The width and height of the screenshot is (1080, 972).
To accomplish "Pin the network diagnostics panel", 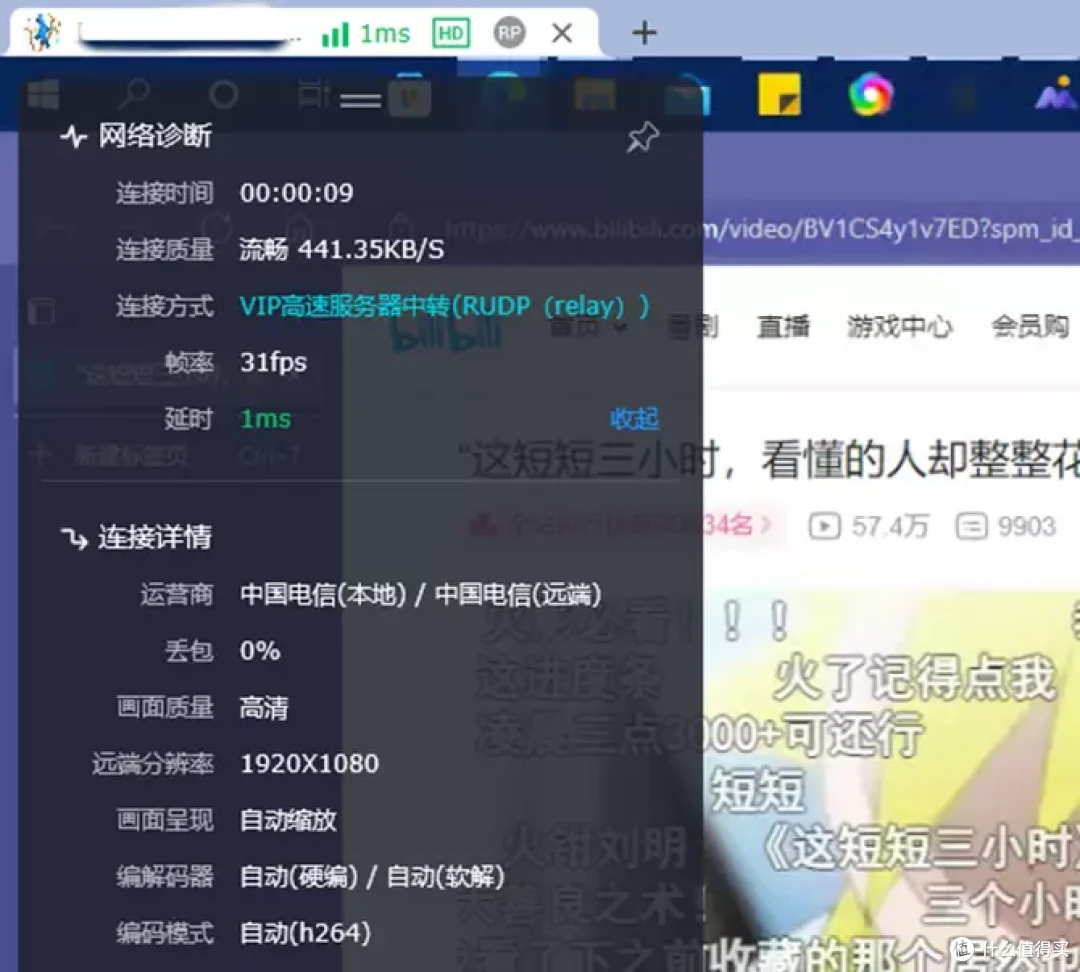I will coord(643,136).
